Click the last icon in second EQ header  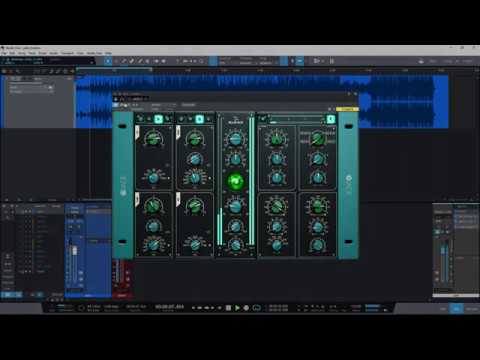(209, 118)
